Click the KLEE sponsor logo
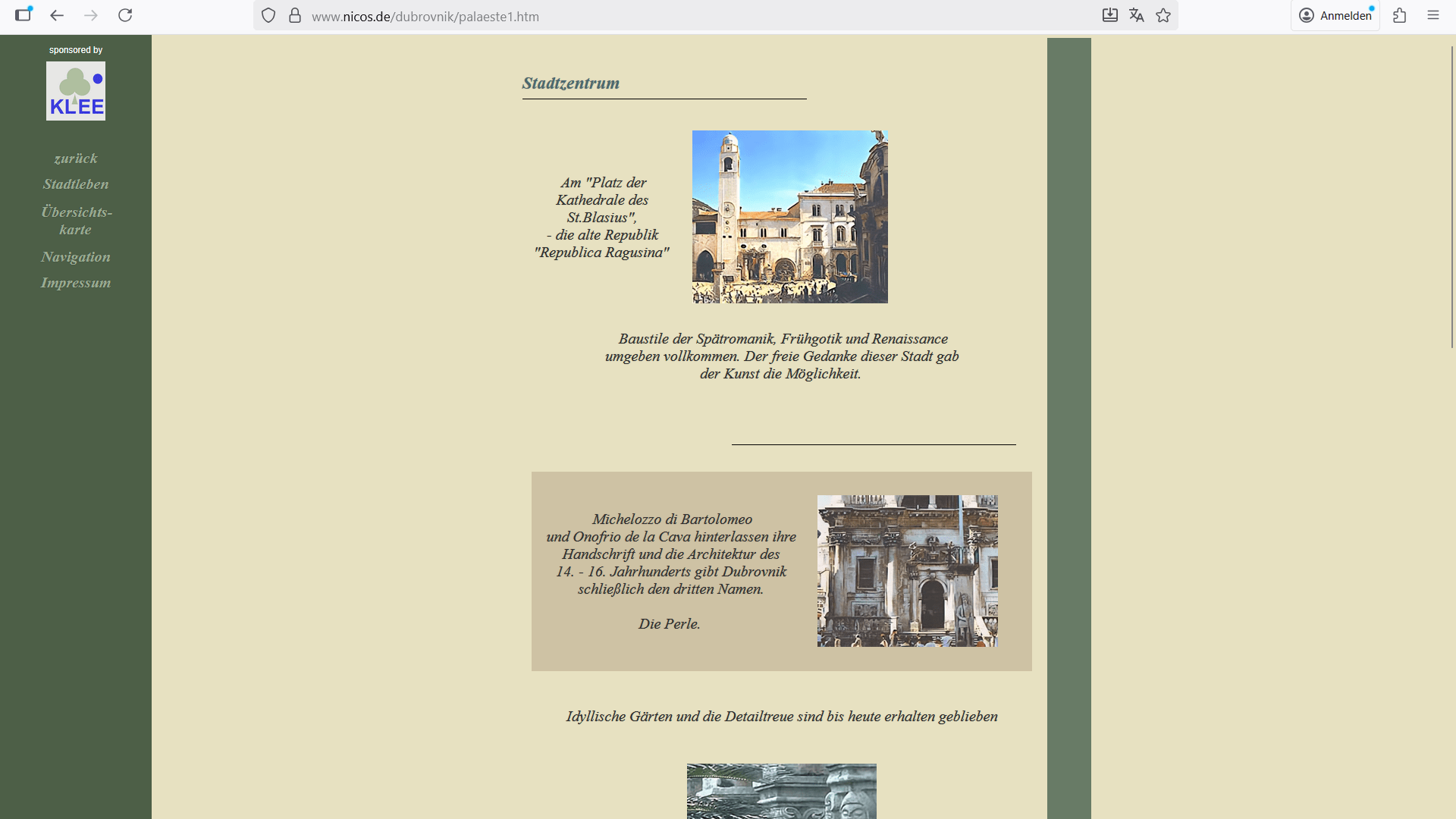The width and height of the screenshot is (1456, 819). pos(76,91)
